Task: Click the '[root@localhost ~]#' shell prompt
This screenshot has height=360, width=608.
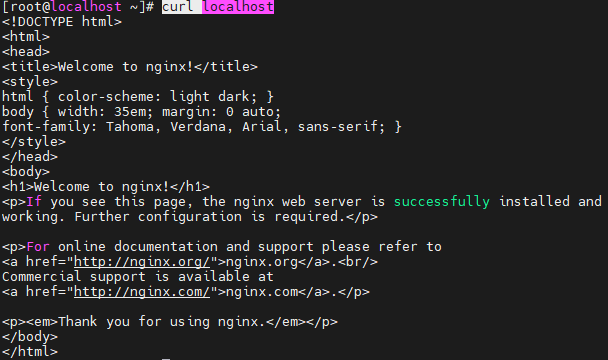Action: 78,7
